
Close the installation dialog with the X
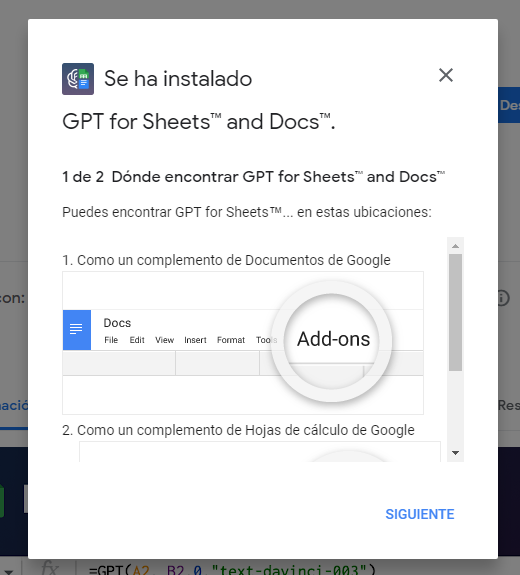click(446, 75)
